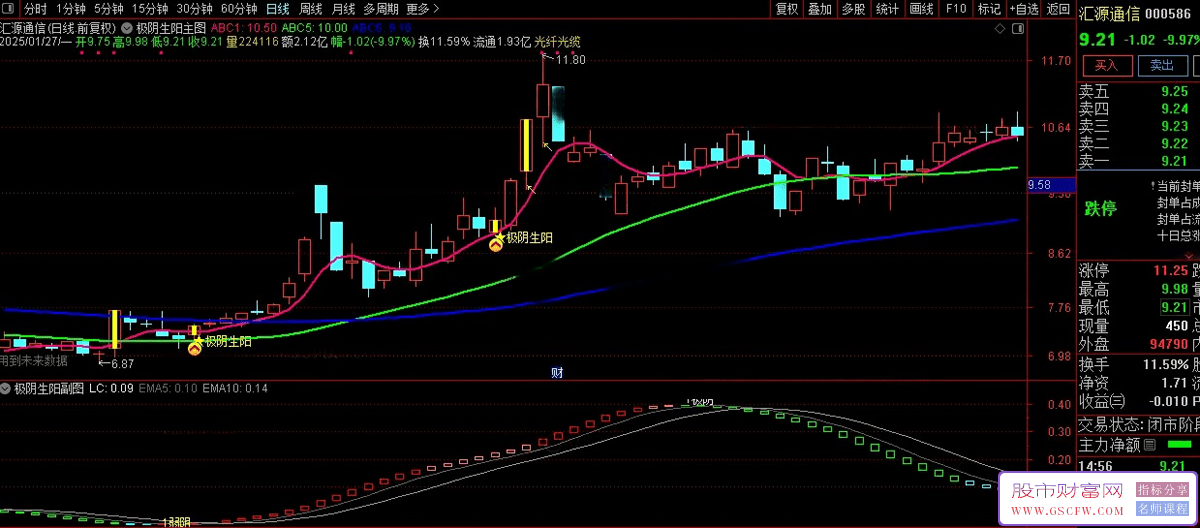The image size is (1200, 528).
Task: Click the 卖出 sell button
Action: coord(1161,65)
